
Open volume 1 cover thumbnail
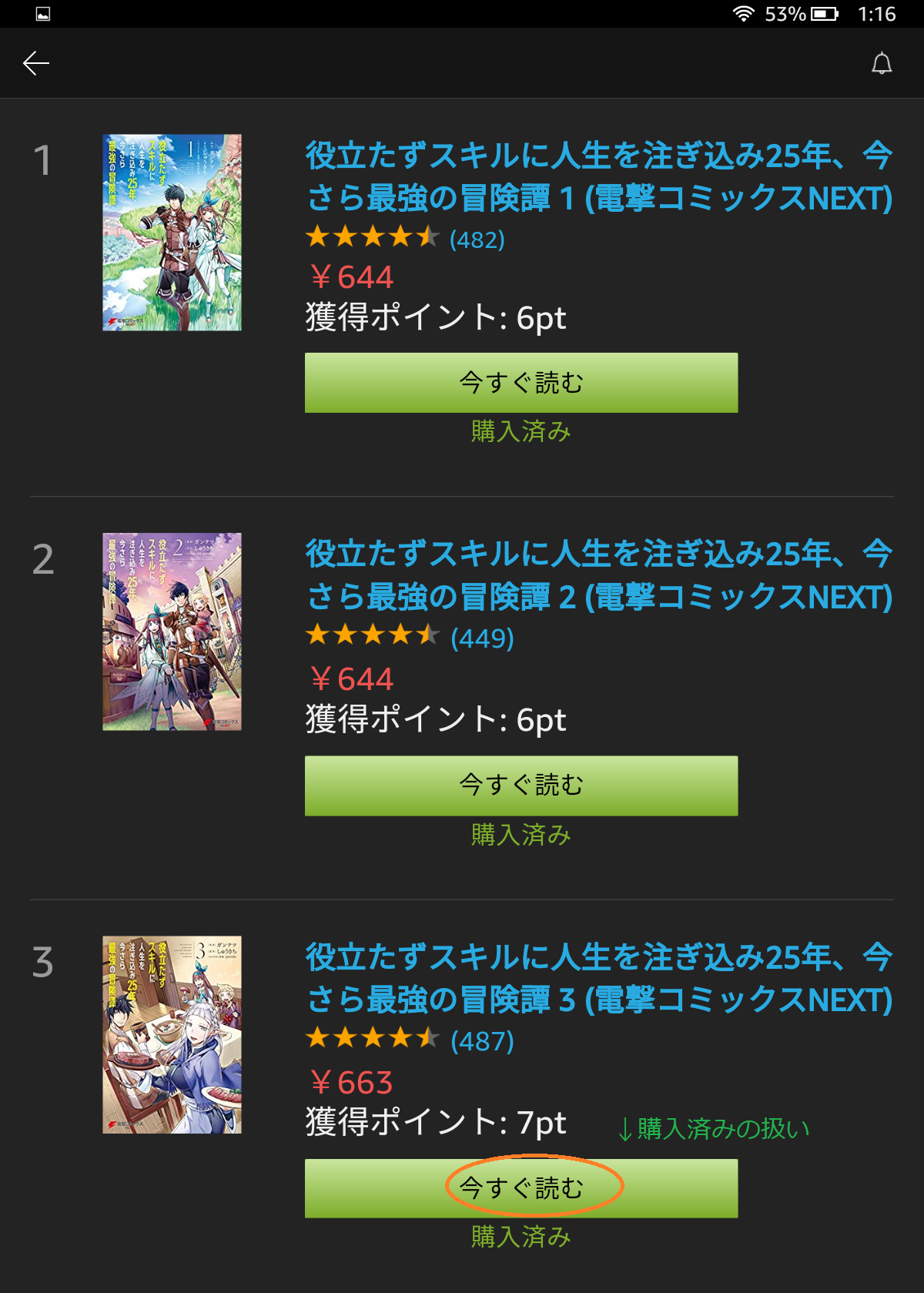point(172,233)
